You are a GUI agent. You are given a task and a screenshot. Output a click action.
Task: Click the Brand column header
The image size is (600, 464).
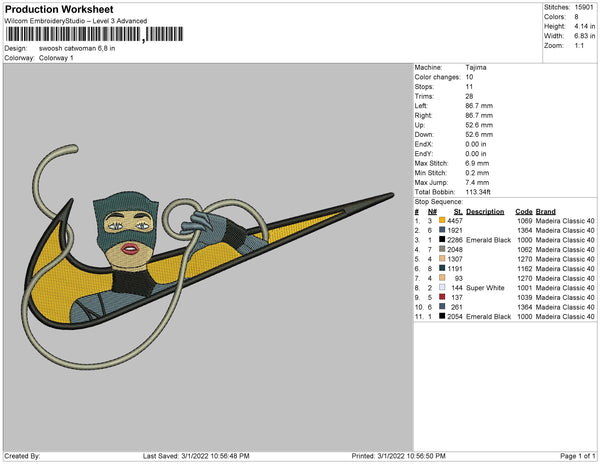(x=546, y=212)
